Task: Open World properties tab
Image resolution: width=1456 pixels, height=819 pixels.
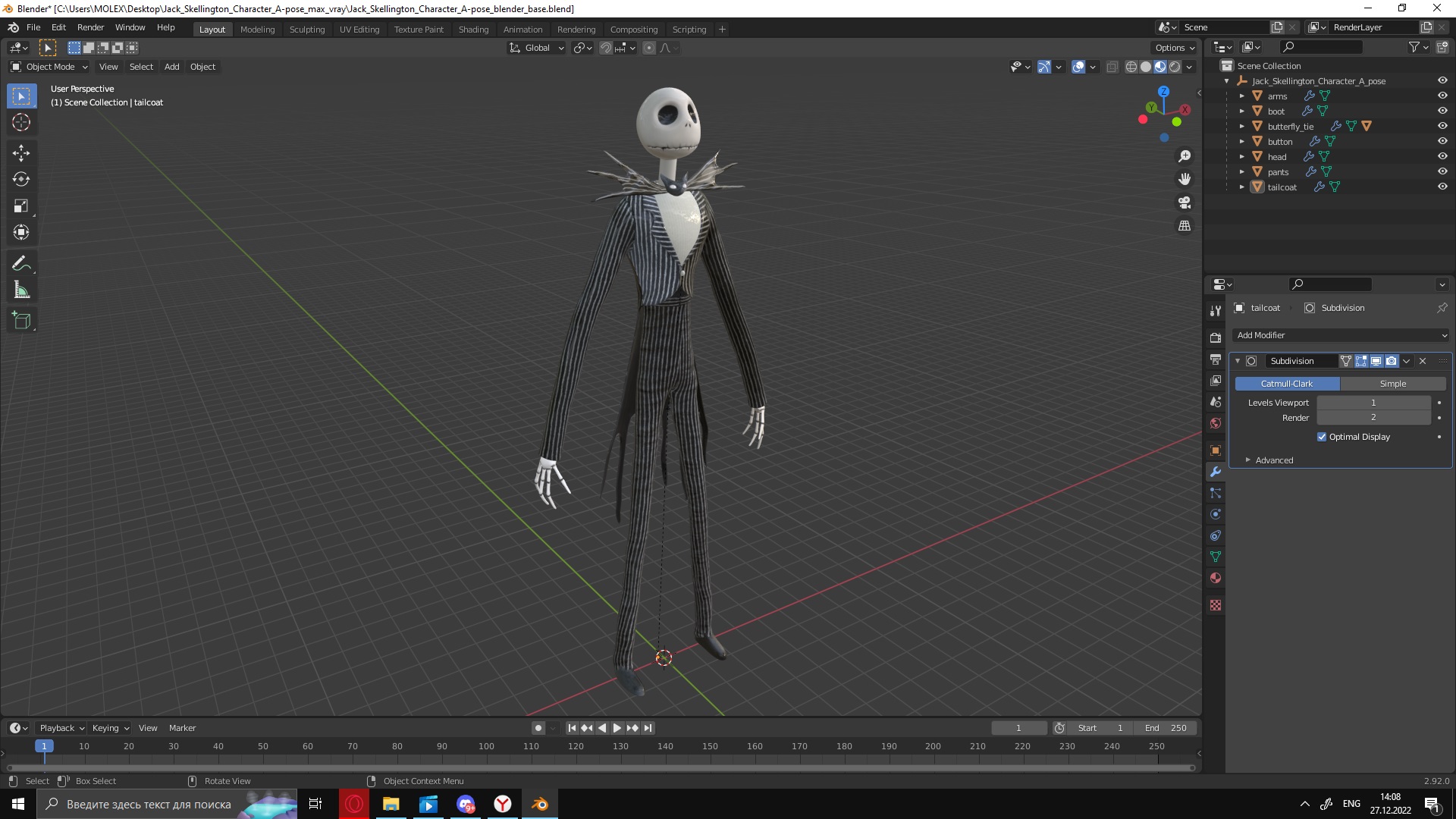Action: 1216,422
